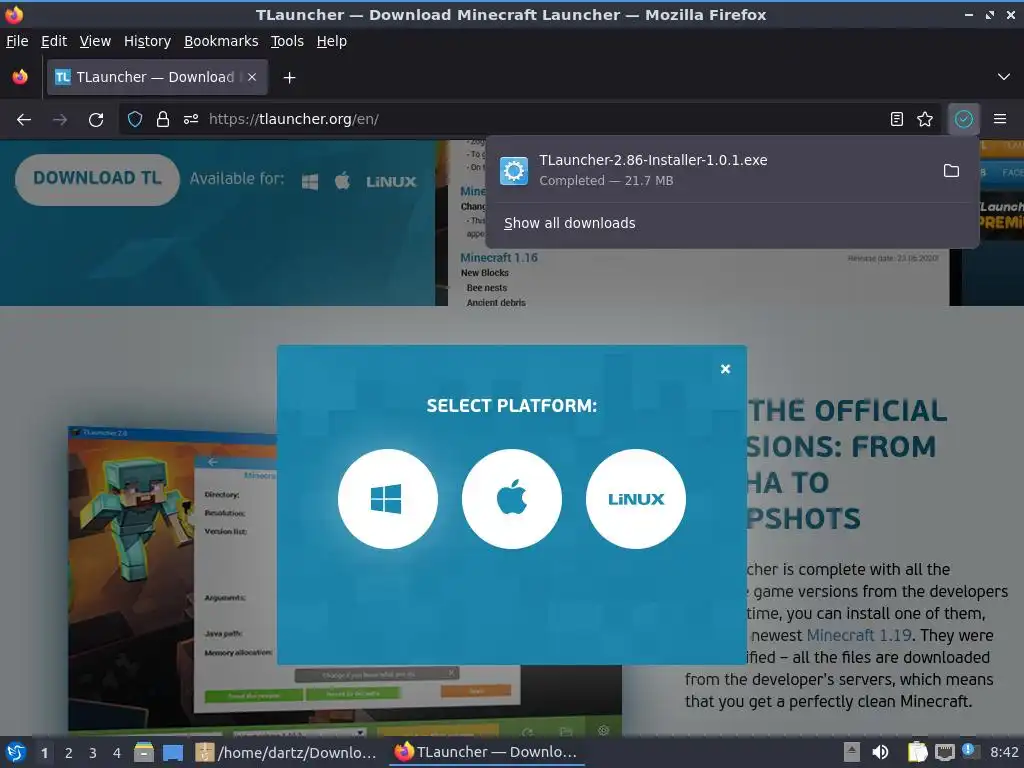Select the TLauncher — Download tab
Viewport: 1024px width, 768px height.
(157, 77)
